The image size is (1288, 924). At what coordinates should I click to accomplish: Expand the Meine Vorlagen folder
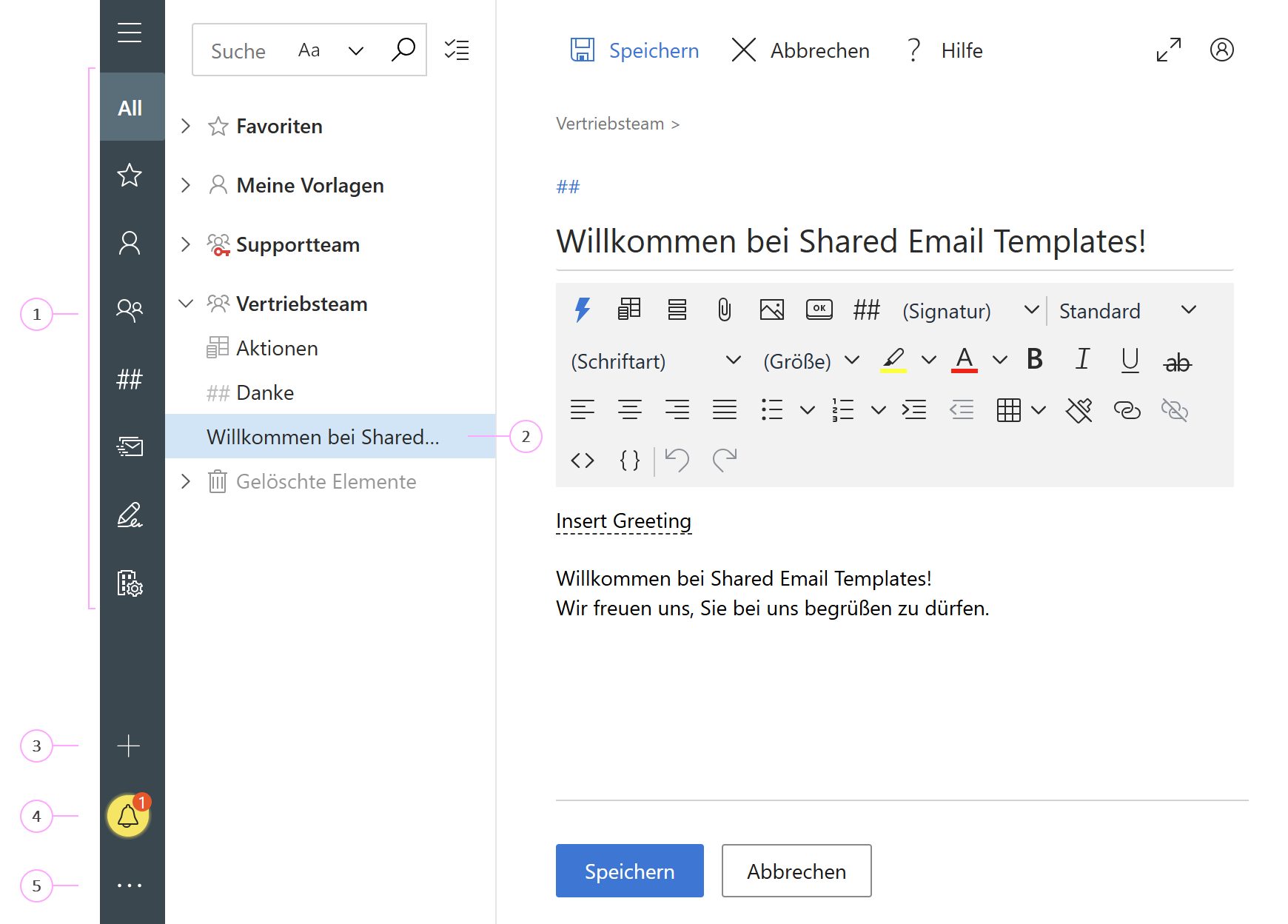(x=186, y=185)
